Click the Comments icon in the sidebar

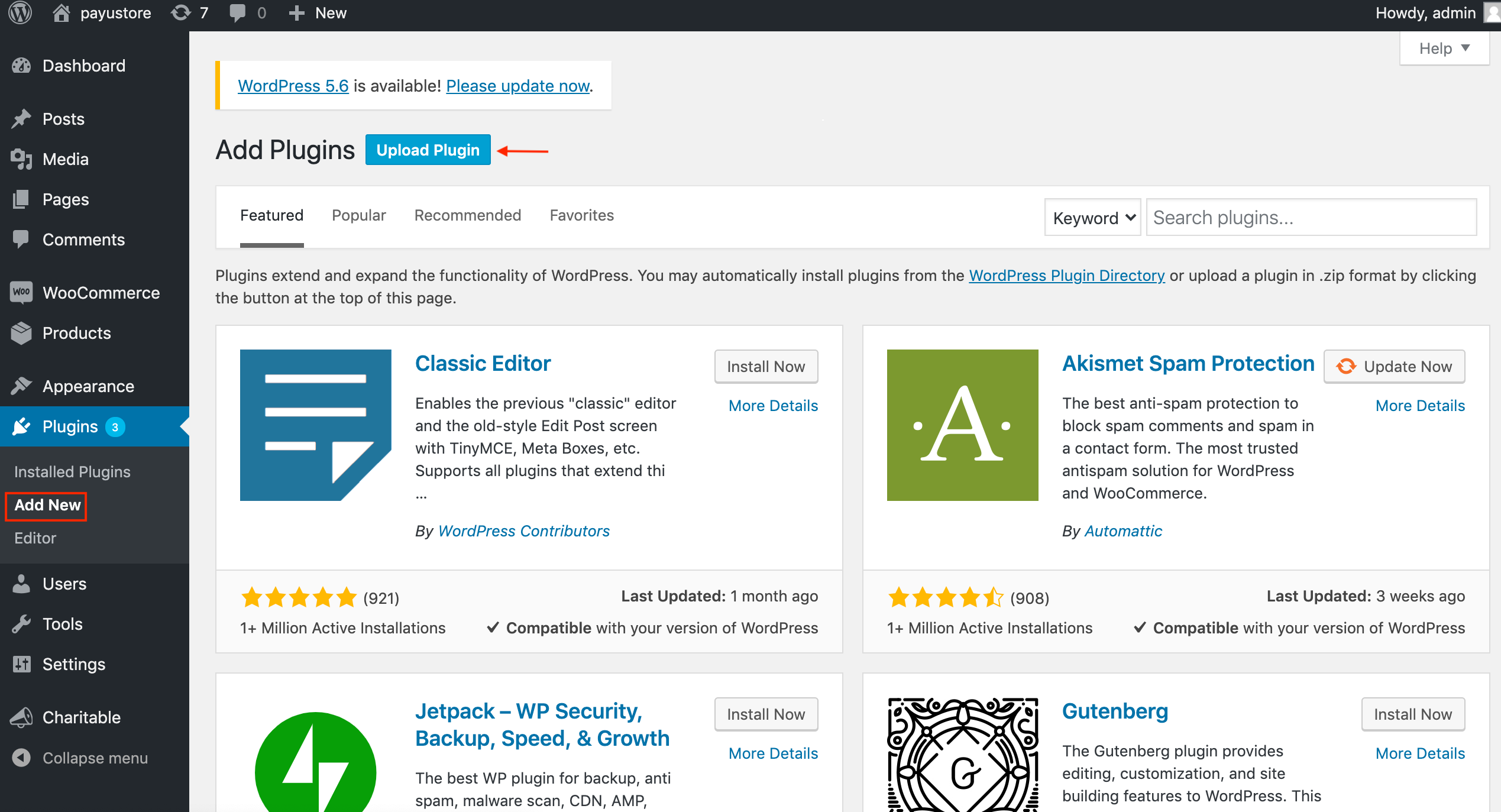(x=21, y=240)
